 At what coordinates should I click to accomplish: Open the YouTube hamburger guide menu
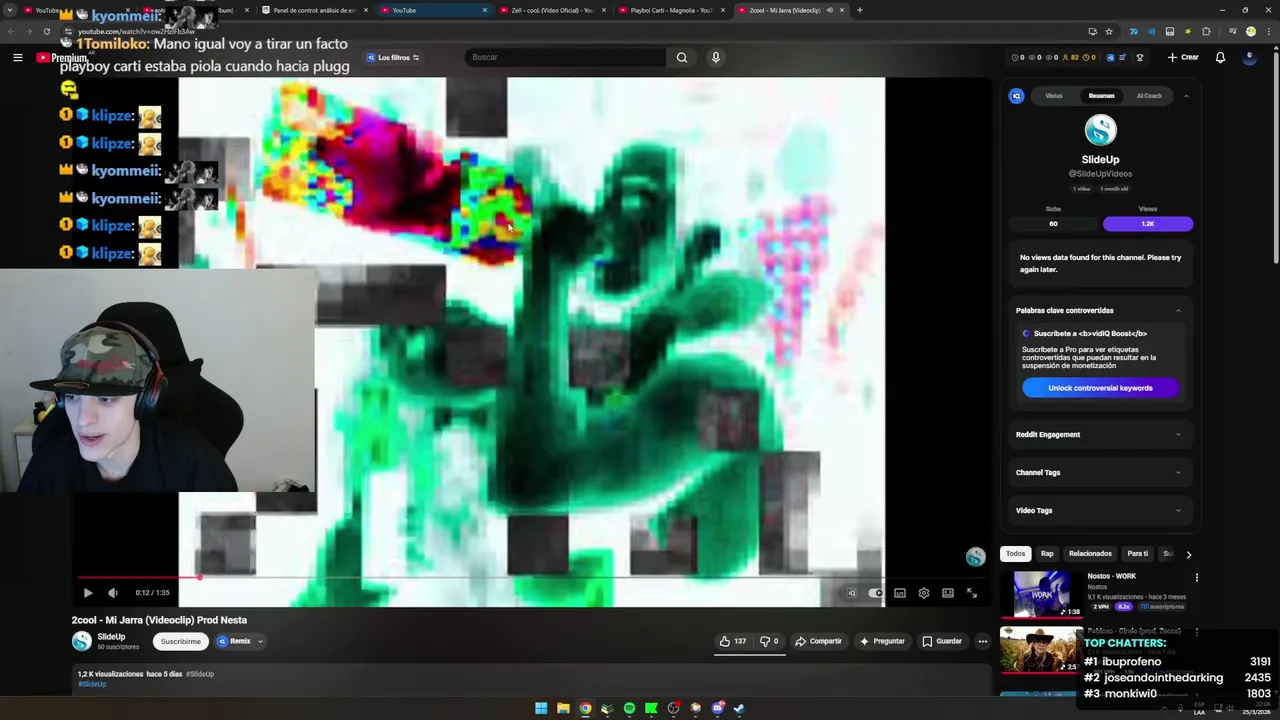[17, 58]
